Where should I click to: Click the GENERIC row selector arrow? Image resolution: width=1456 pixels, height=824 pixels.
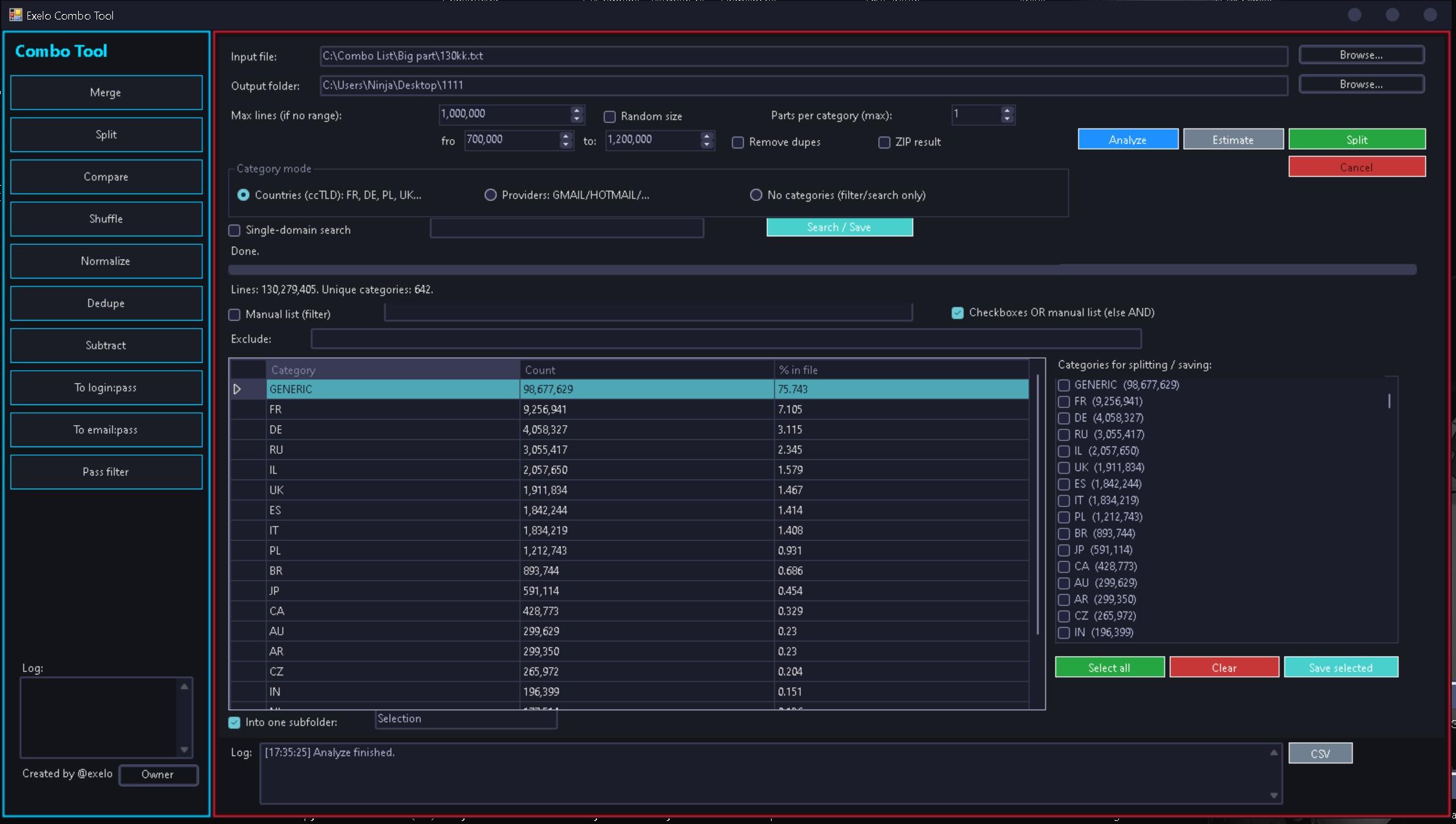point(237,389)
